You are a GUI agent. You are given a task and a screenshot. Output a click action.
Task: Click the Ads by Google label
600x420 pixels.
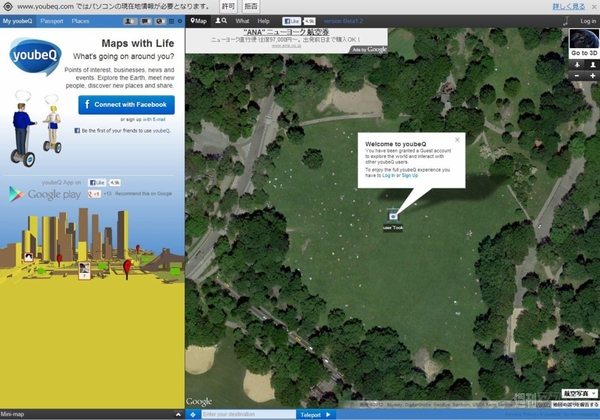[369, 50]
